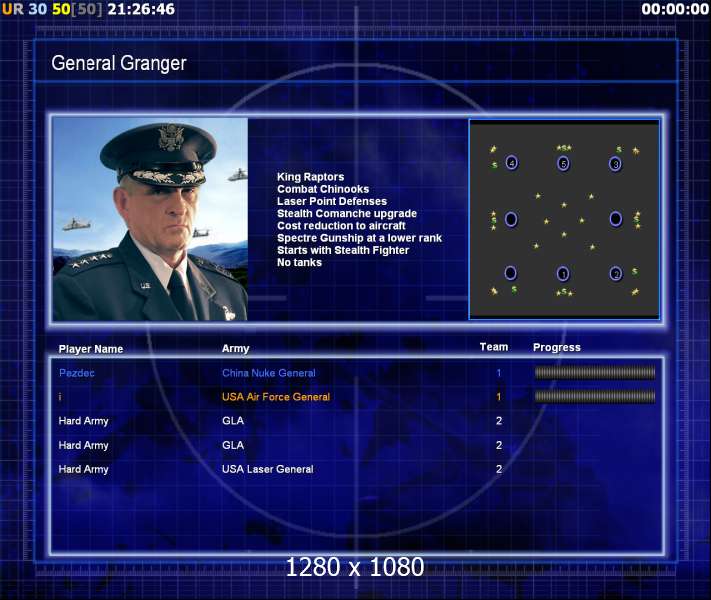711x600 pixels.
Task: Click the Hard Army name in the USA Laser General row
Action: 83,469
